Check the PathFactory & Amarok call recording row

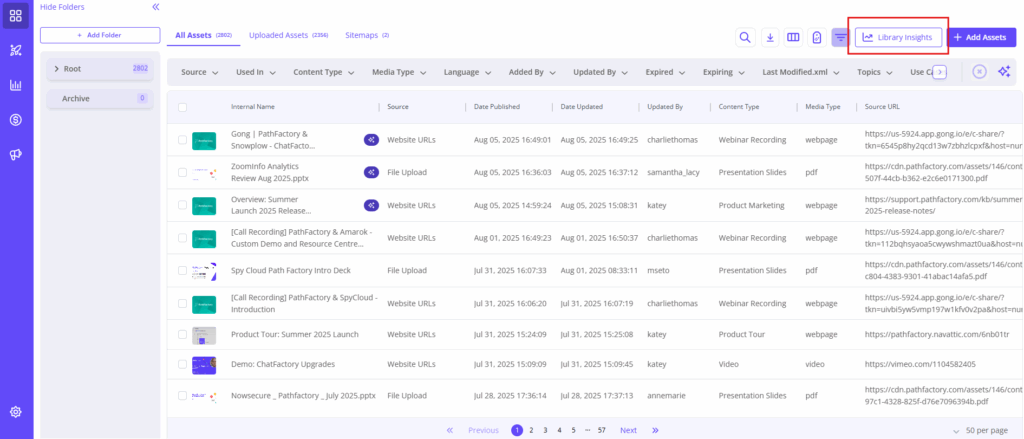pos(182,238)
